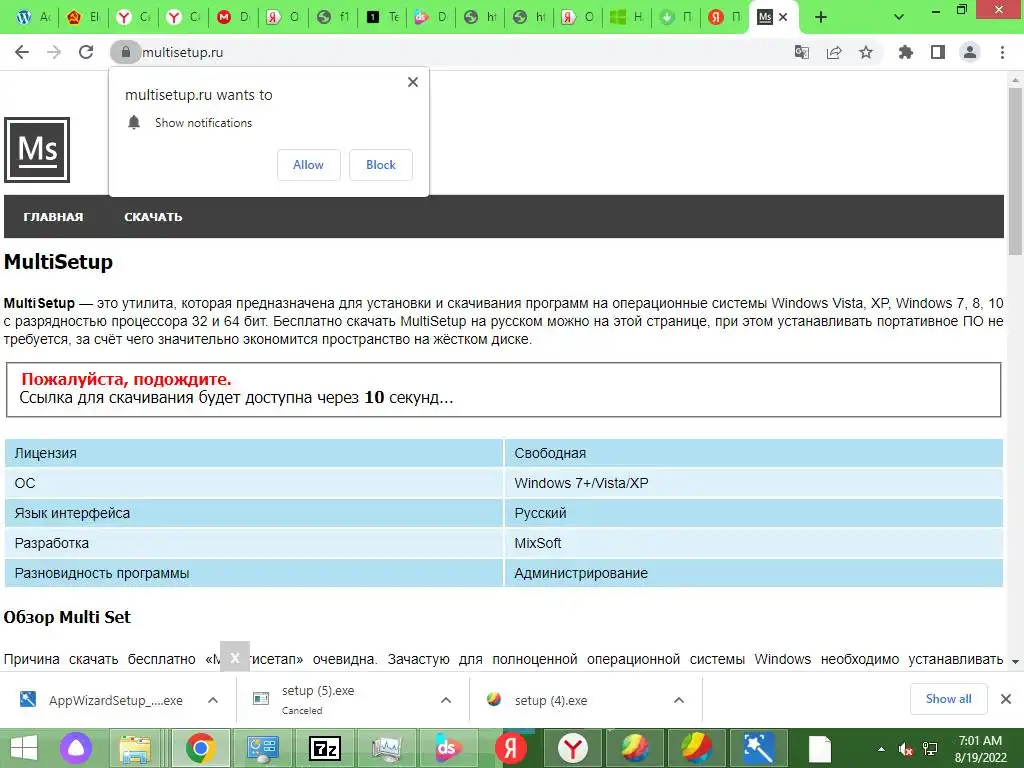Click the Обзор Multi Set heading
Screen dimensions: 1024x768
pos(67,617)
